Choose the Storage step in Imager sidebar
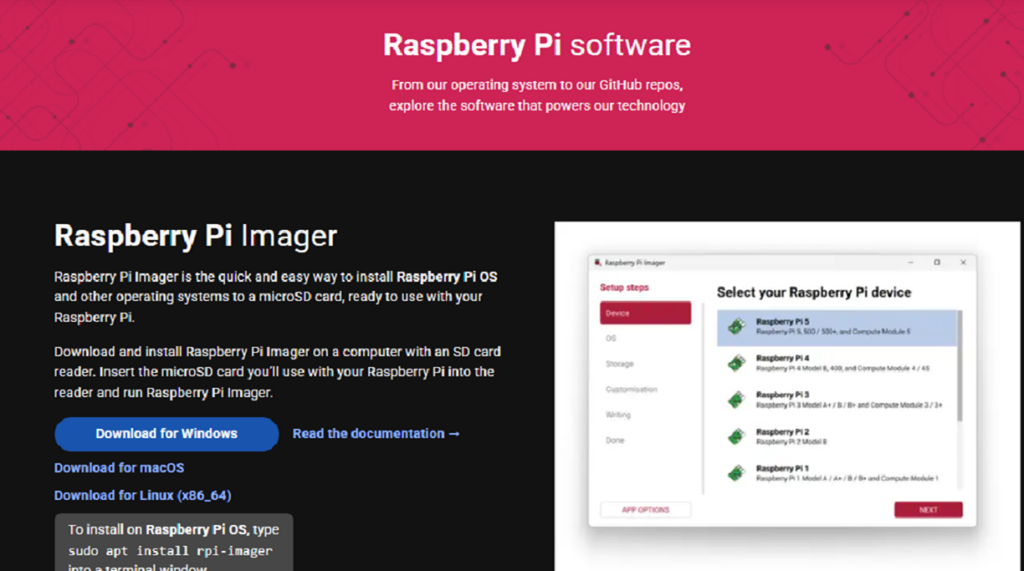The image size is (1024, 571). 619,364
